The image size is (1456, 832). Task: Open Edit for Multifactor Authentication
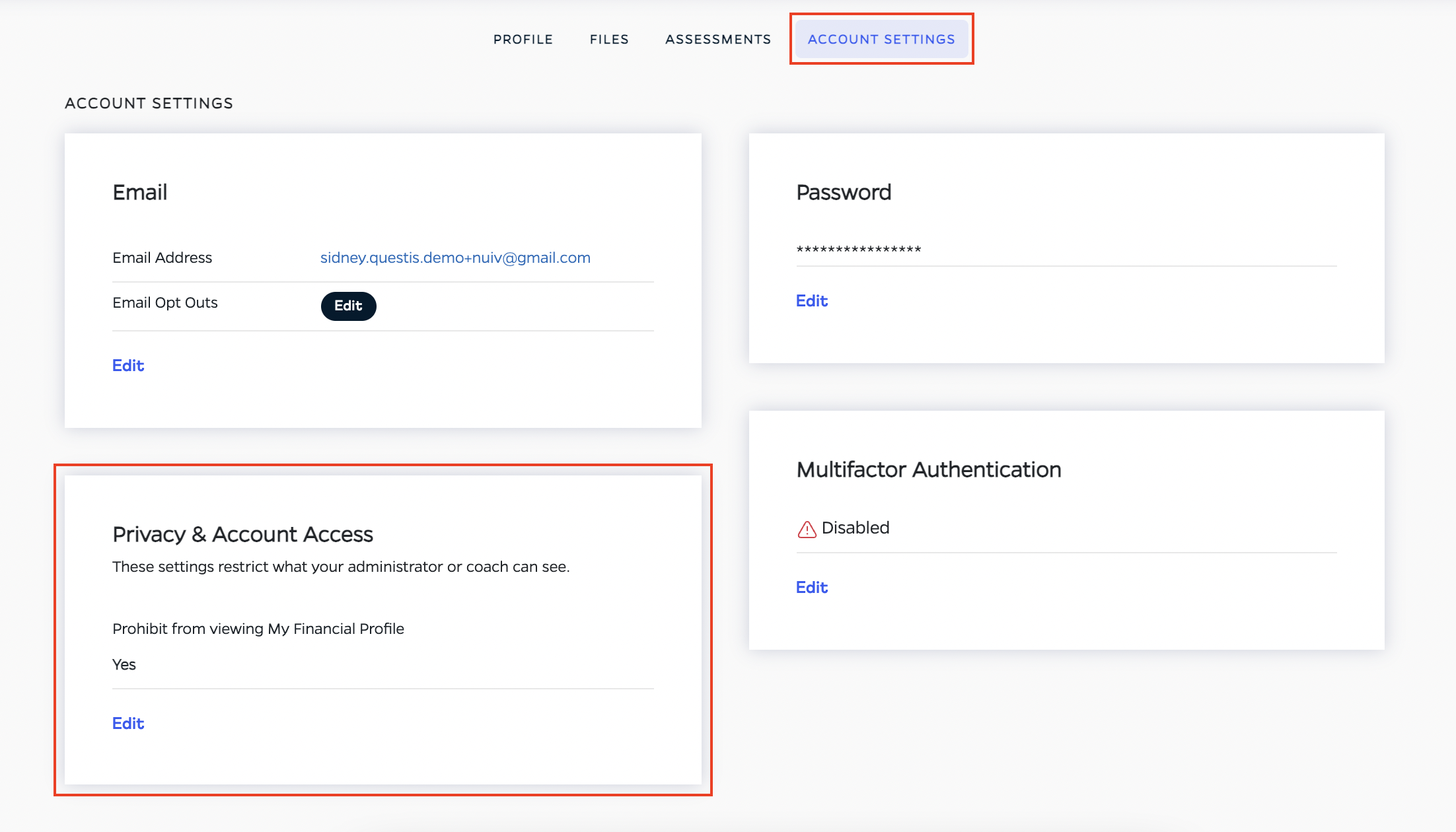click(811, 588)
